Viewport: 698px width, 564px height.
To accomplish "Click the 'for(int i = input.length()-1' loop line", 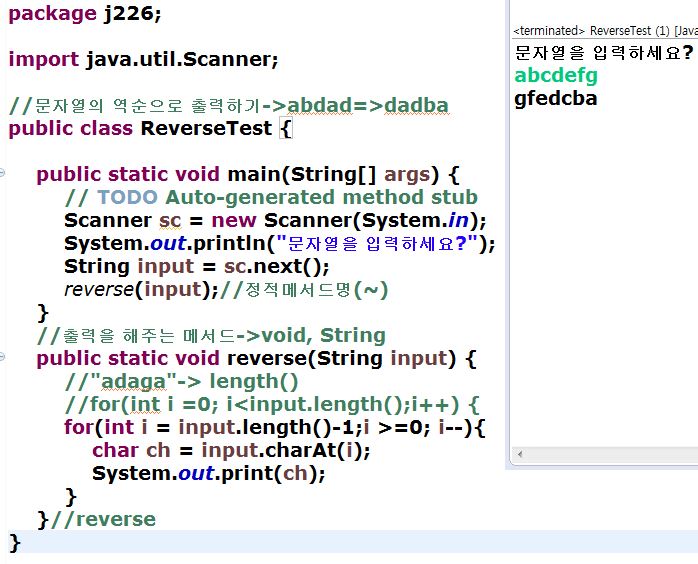I will click(x=275, y=428).
